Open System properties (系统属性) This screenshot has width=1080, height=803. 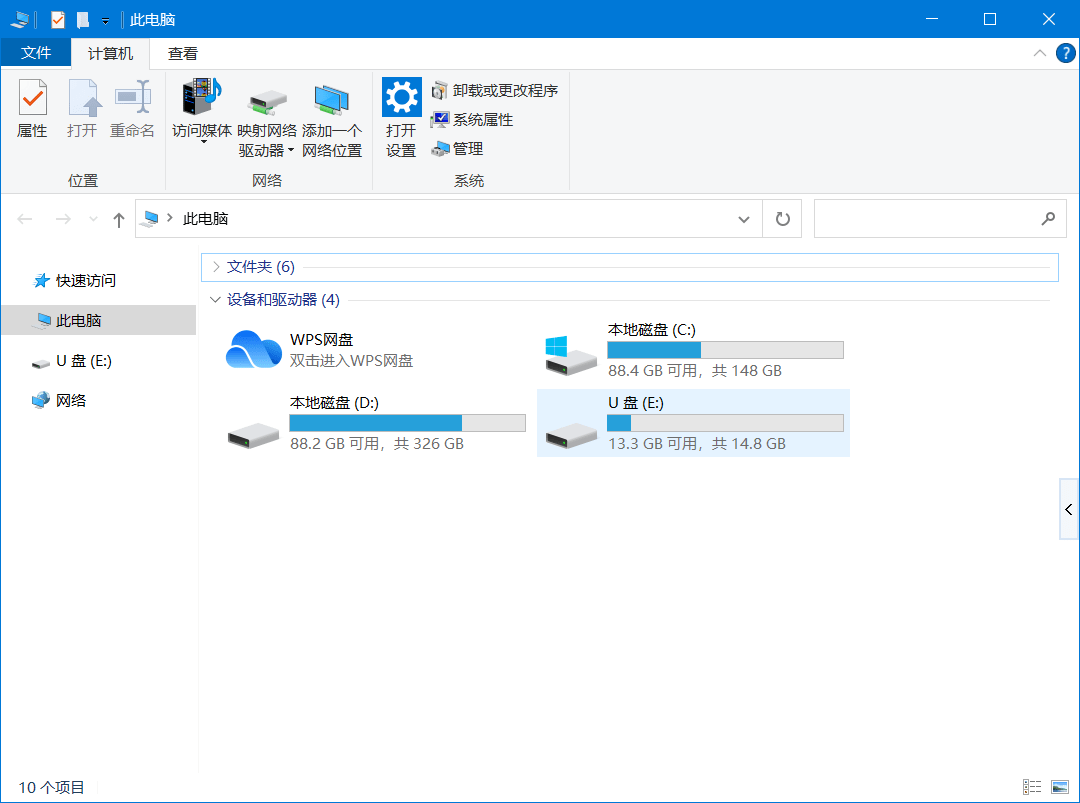click(472, 120)
